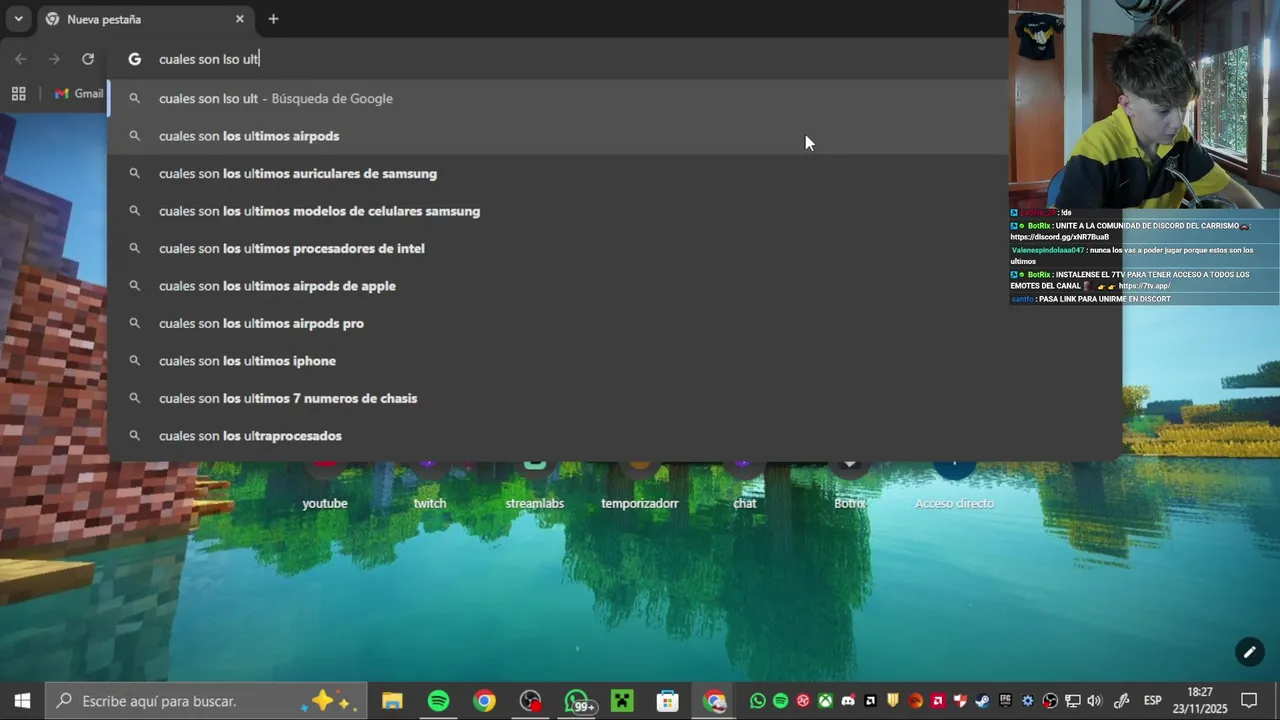Click the customize page pencil button

coord(1249,652)
